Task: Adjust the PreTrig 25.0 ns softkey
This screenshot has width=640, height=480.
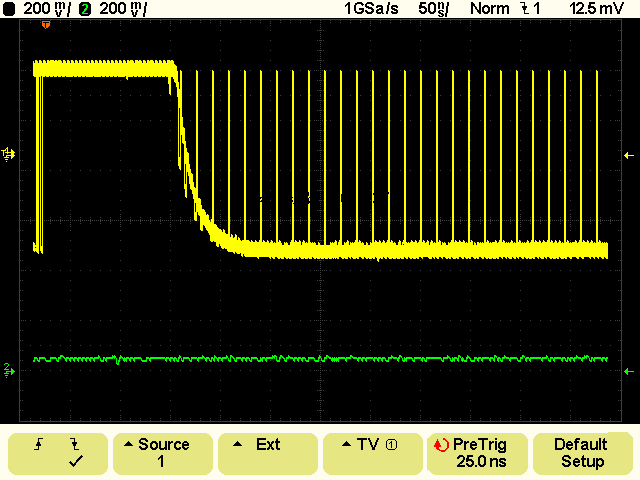Action: [x=478, y=454]
